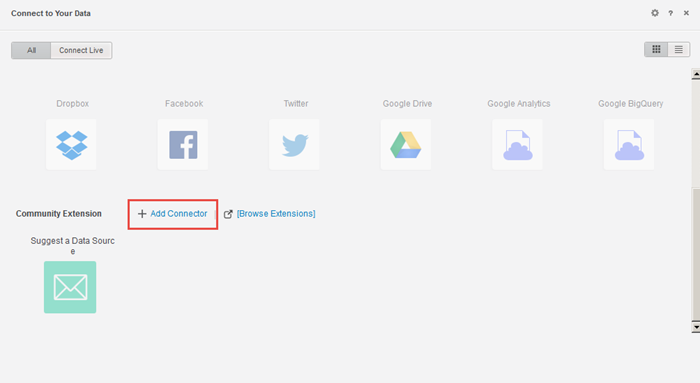Open the Dropbox connector icon
700x383 pixels.
[71, 145]
